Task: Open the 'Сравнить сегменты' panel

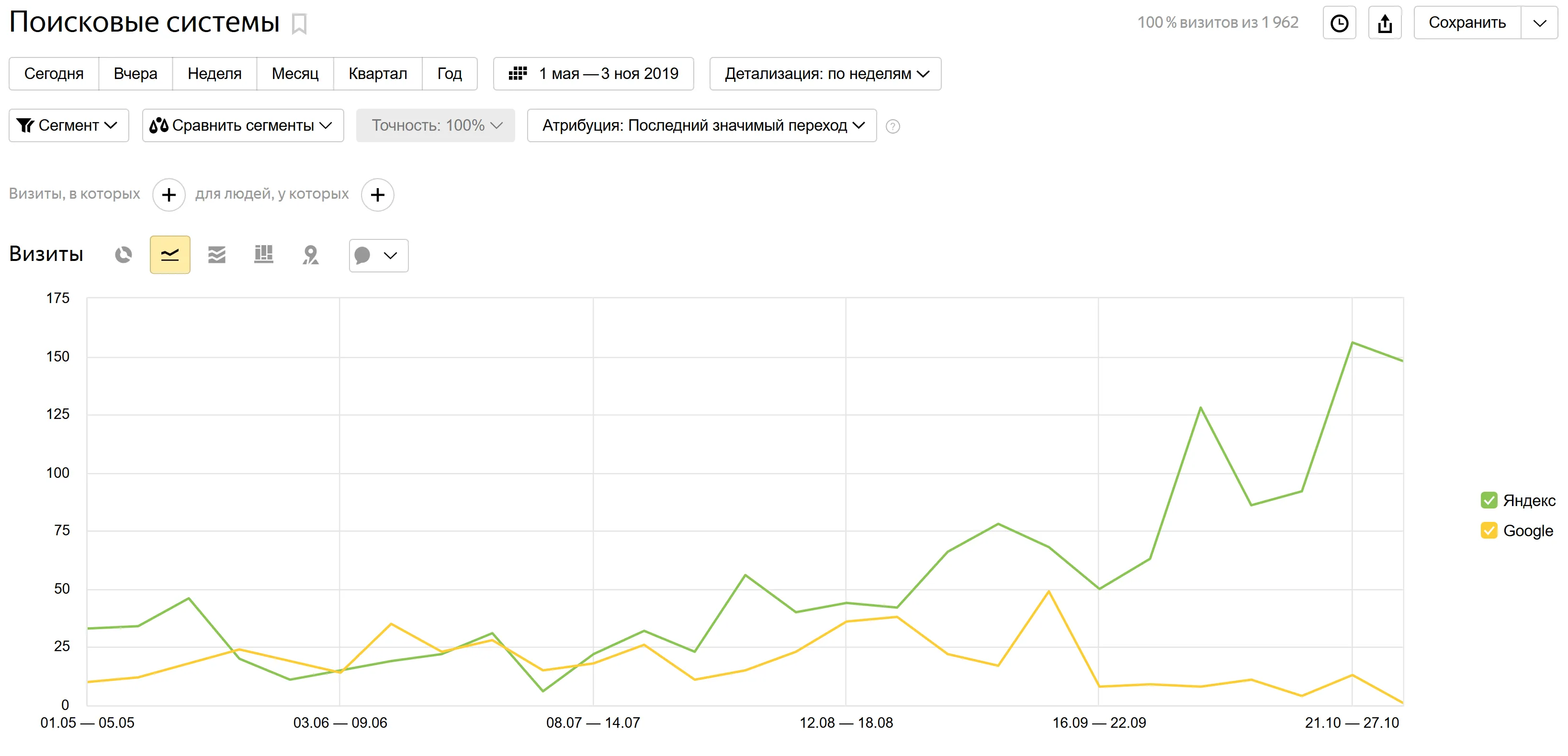Action: point(242,126)
